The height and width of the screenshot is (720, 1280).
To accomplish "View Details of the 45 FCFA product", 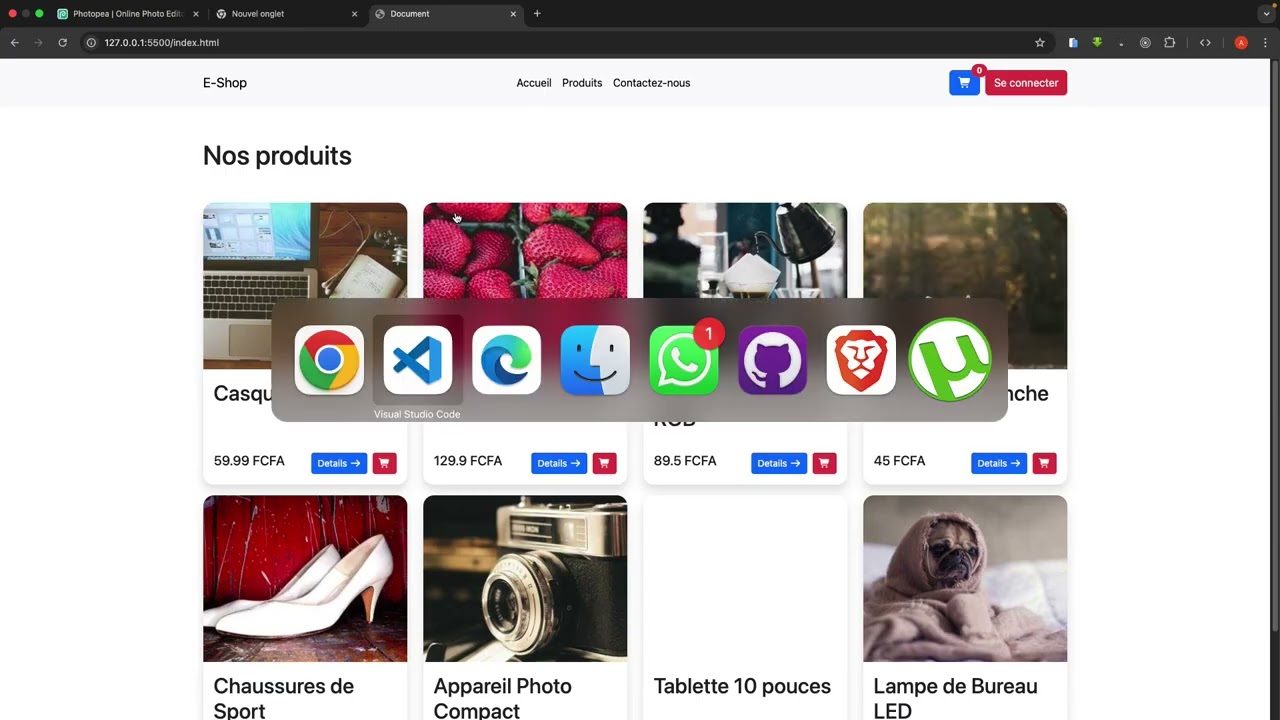I will pyautogui.click(x=999, y=463).
